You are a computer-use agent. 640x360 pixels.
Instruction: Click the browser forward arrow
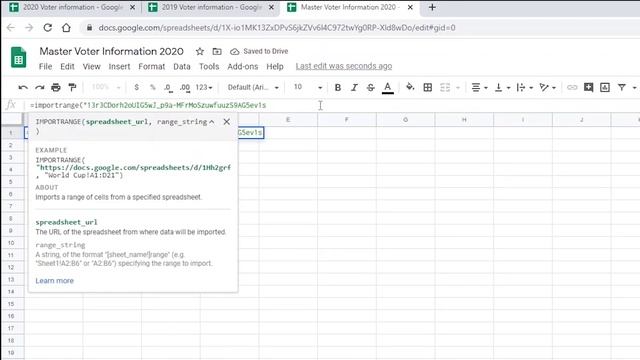pyautogui.click(x=29, y=28)
